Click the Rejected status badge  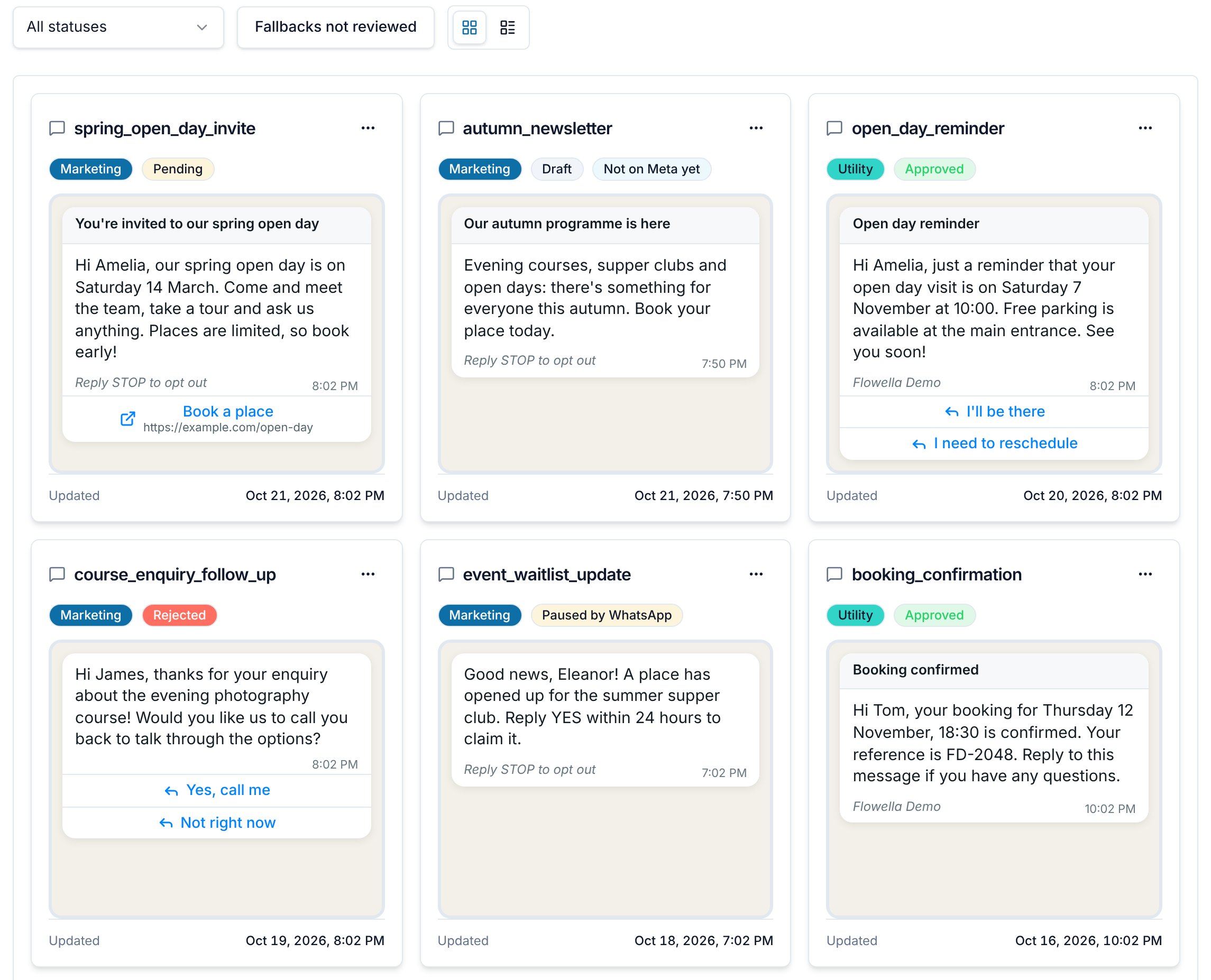click(179, 615)
